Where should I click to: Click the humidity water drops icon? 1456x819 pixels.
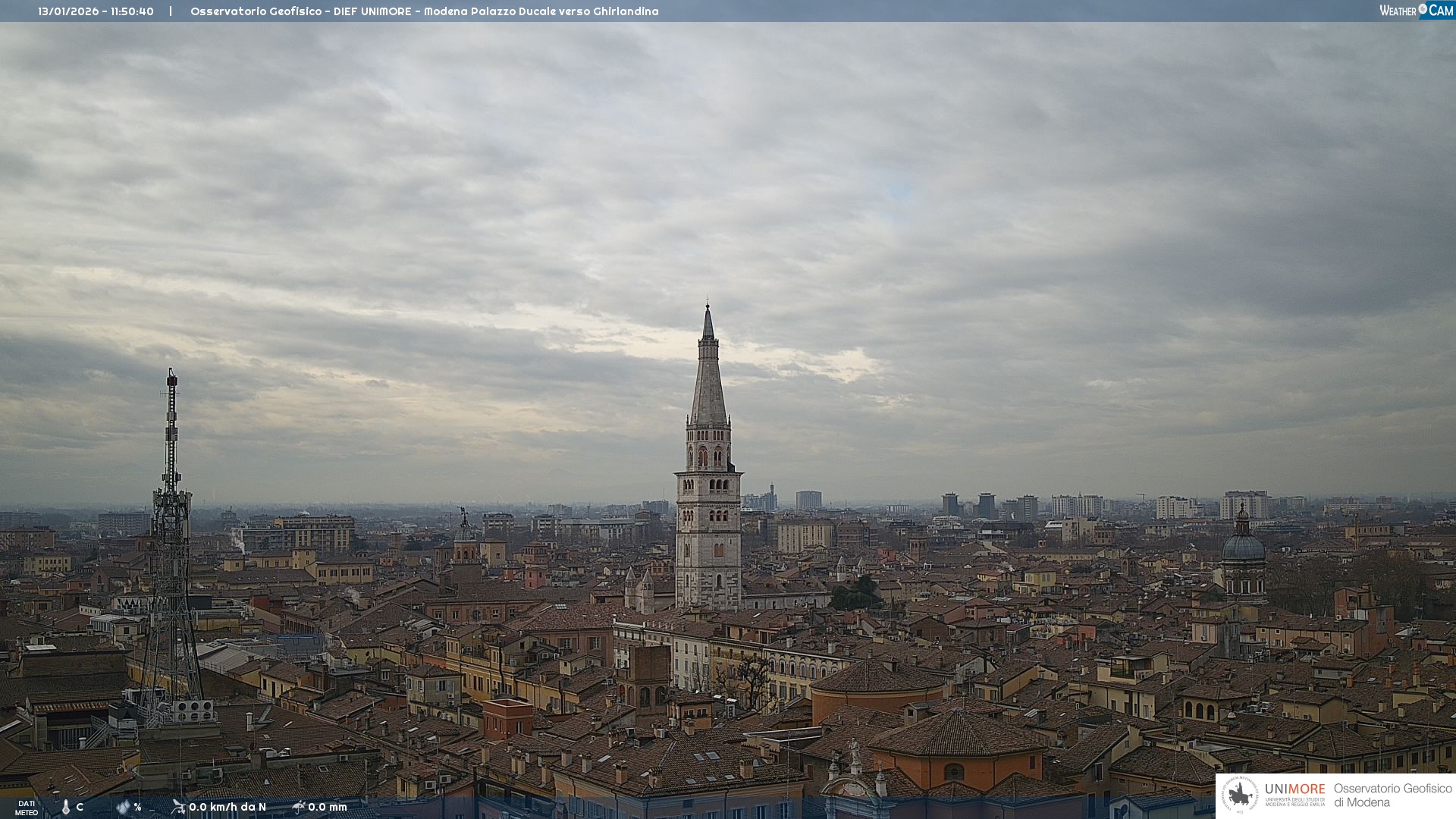pos(123,807)
